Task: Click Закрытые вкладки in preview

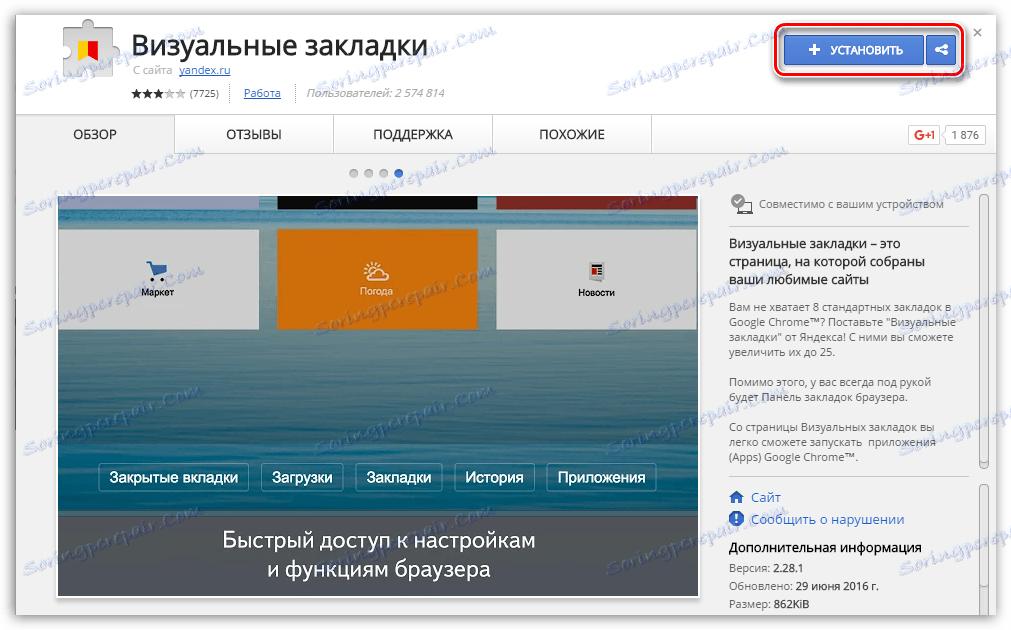Action: click(173, 477)
